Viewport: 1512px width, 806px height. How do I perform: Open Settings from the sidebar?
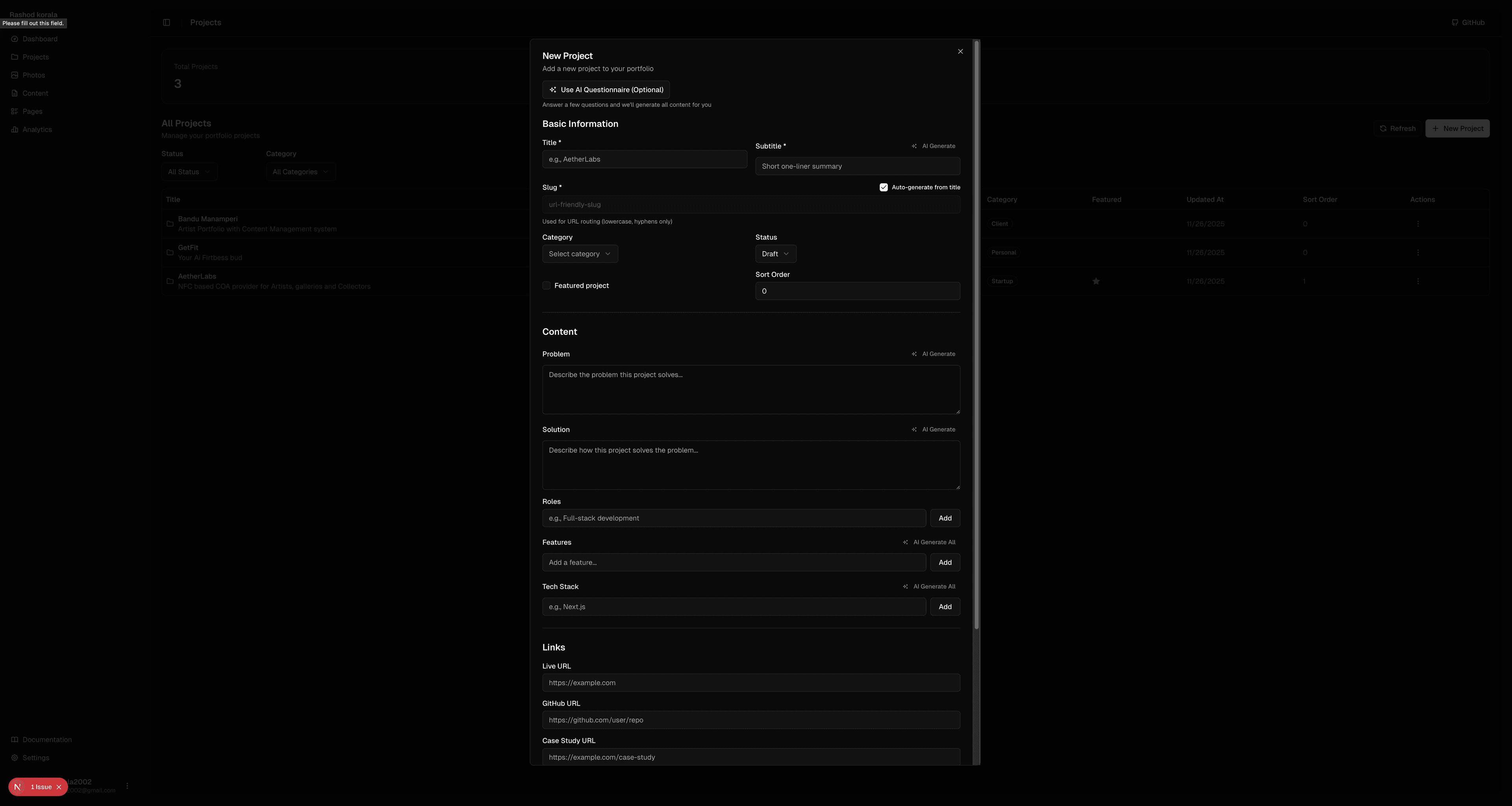(35, 757)
